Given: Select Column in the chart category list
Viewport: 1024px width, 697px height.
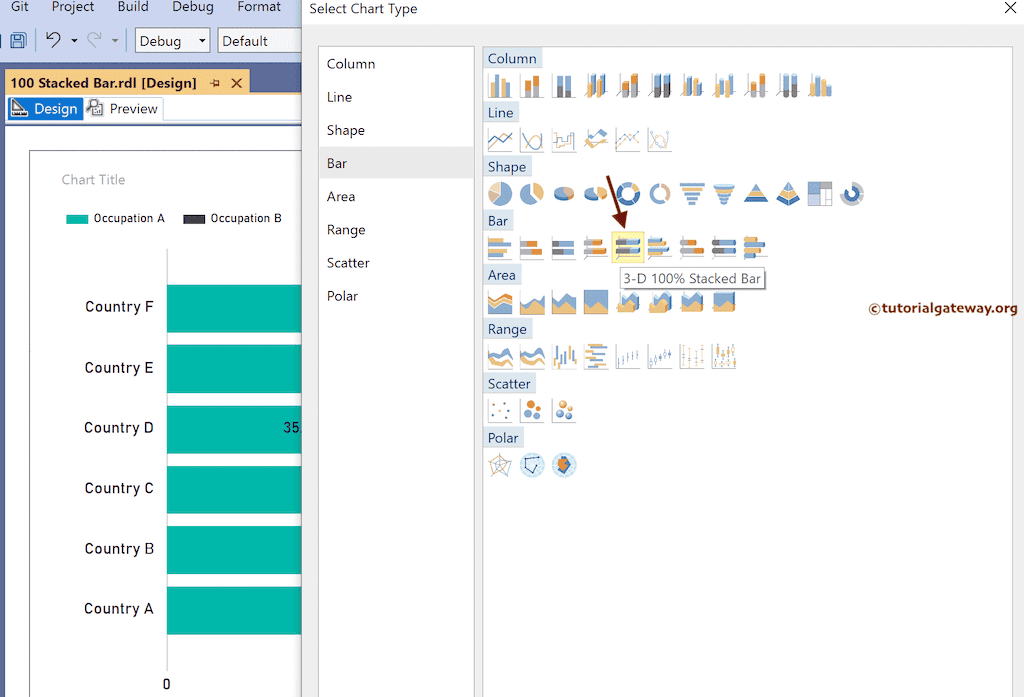Looking at the screenshot, I should pyautogui.click(x=396, y=64).
